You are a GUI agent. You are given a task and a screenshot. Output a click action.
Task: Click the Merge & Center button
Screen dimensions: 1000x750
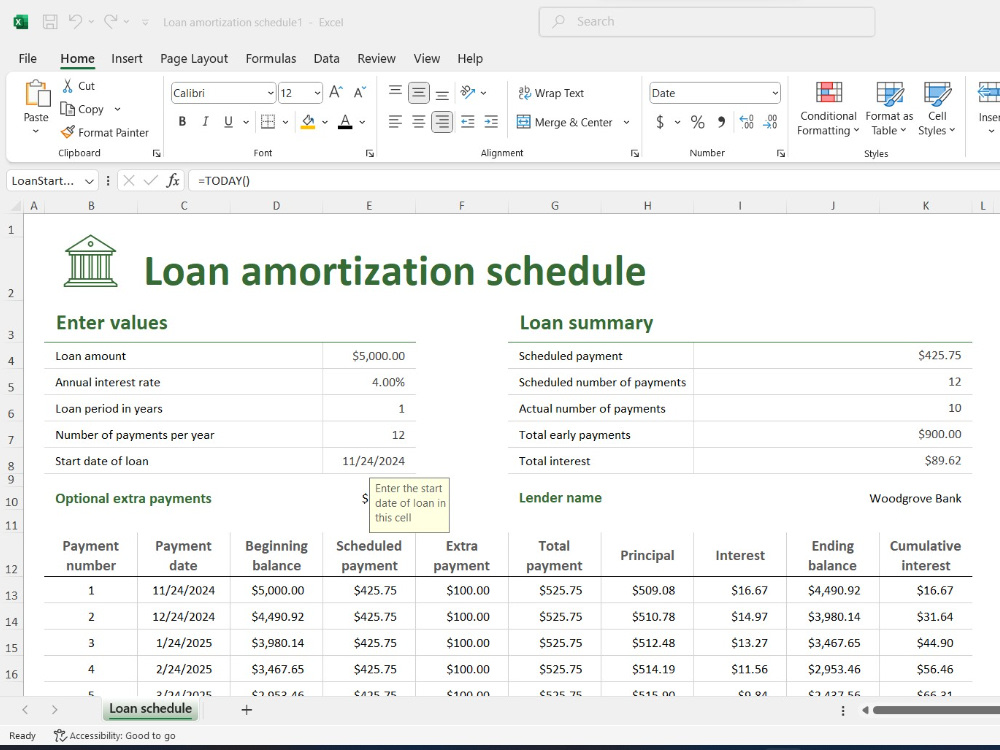pyautogui.click(x=565, y=122)
